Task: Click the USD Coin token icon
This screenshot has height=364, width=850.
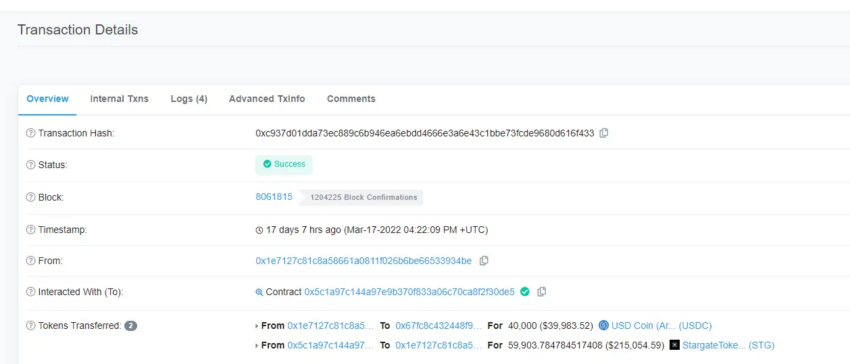Action: 604,325
